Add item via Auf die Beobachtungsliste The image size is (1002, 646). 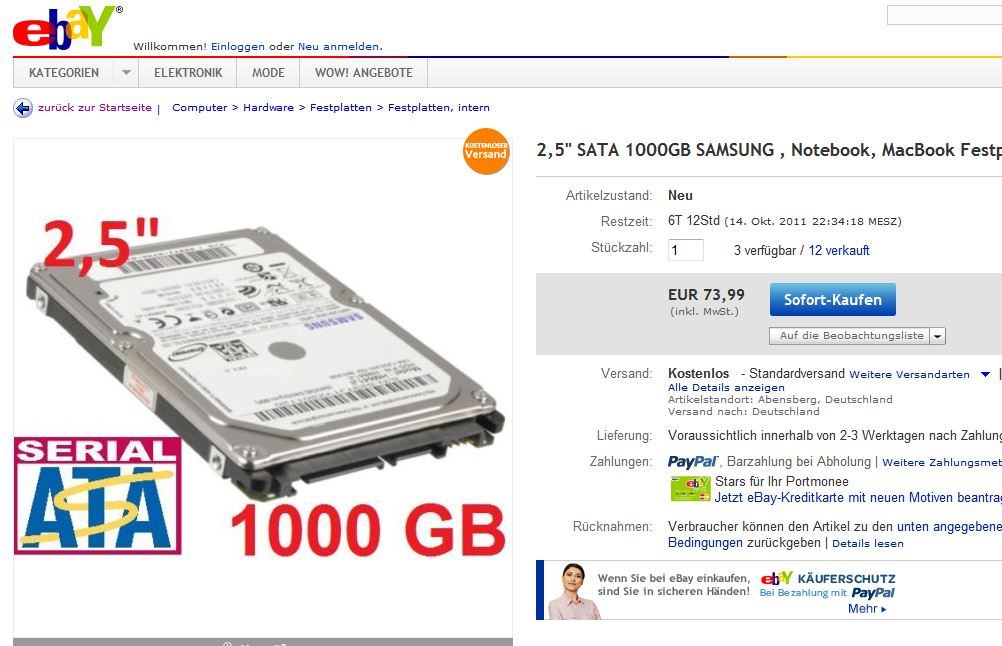851,336
